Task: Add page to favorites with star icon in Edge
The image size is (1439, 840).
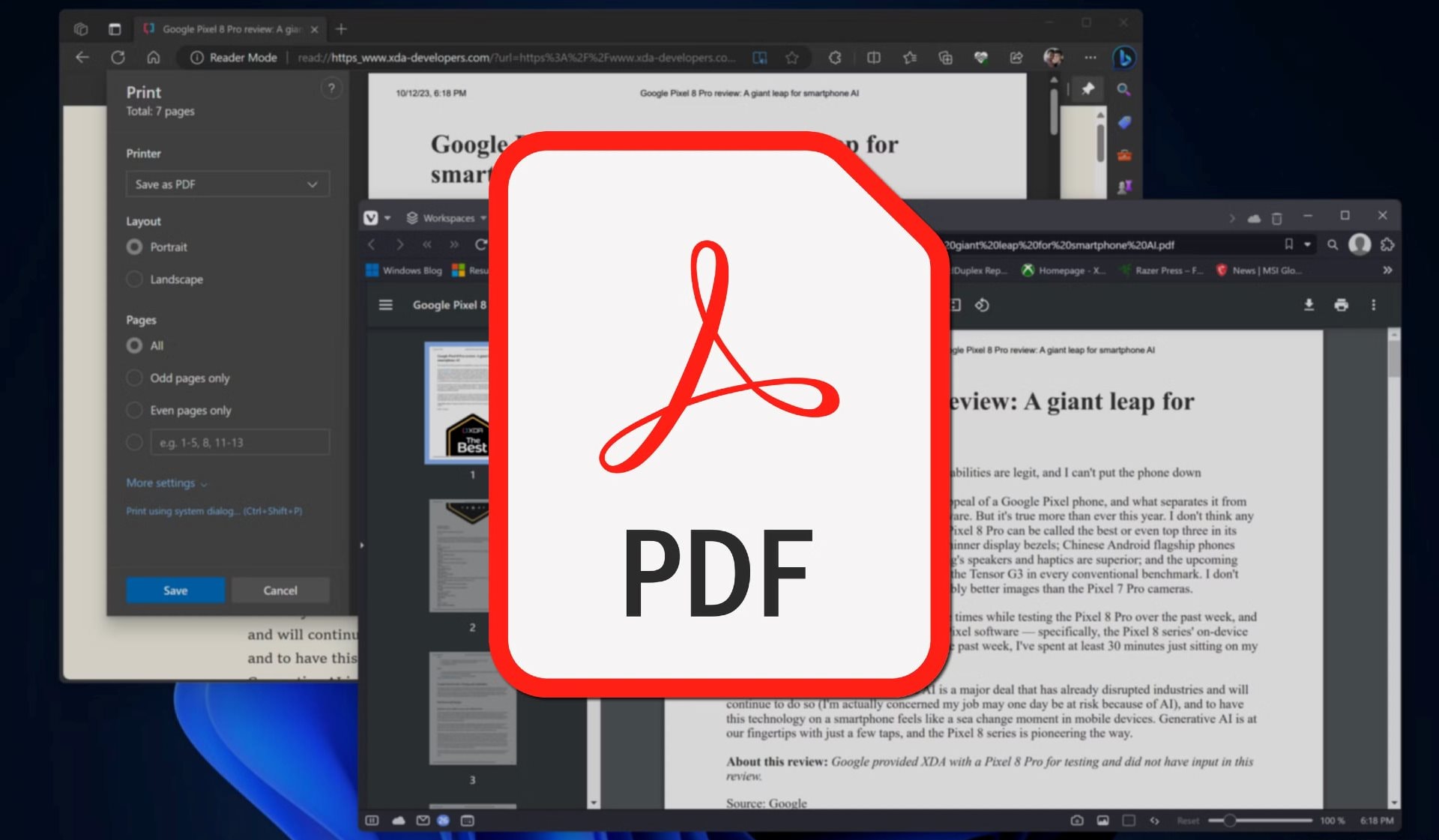Action: (x=792, y=58)
